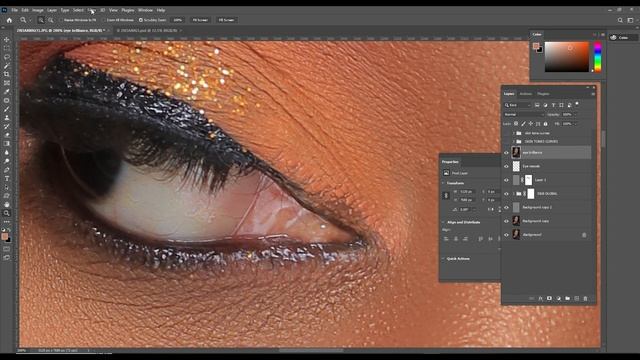This screenshot has height=360, width=640.
Task: Click the foreground color swatch in toolbar
Action: [x=4, y=237]
